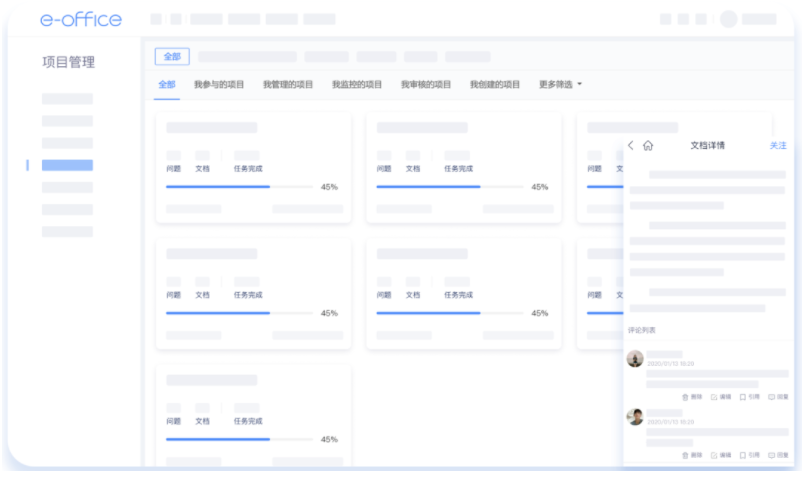
Task: Click the 关注 follow link
Action: (x=777, y=146)
